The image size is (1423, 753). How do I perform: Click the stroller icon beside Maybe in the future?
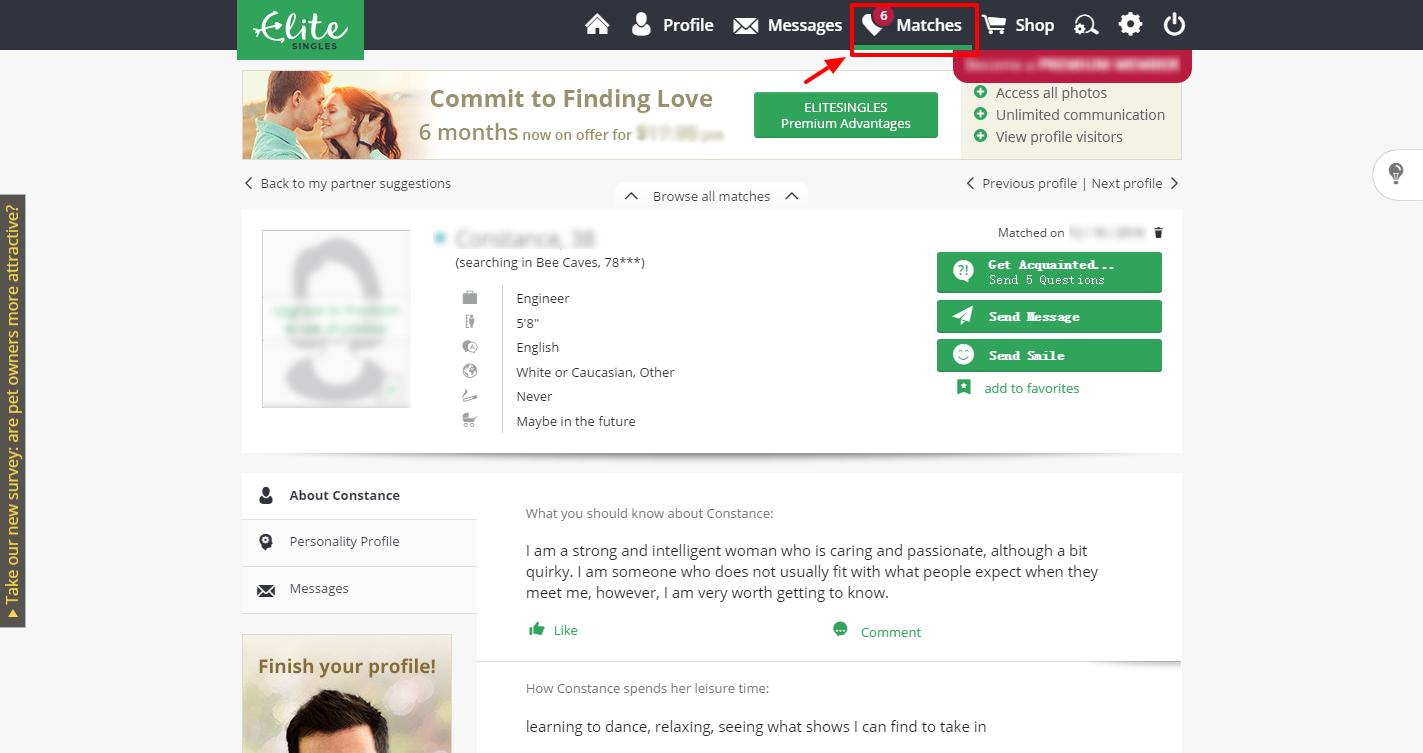click(x=470, y=421)
